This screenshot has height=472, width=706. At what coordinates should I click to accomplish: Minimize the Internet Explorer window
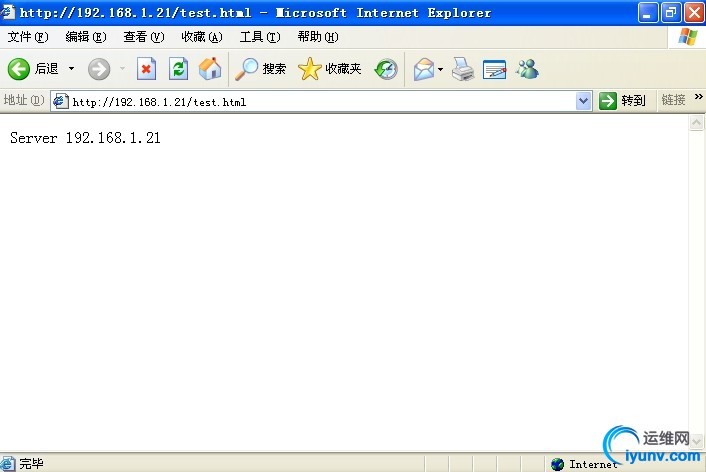[647, 13]
